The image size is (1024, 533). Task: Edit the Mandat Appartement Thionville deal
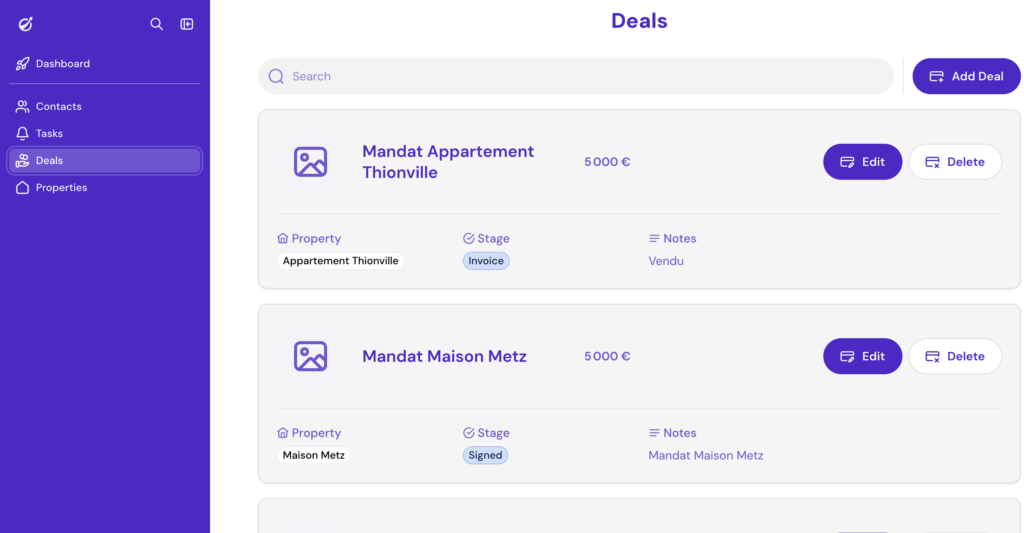(862, 162)
